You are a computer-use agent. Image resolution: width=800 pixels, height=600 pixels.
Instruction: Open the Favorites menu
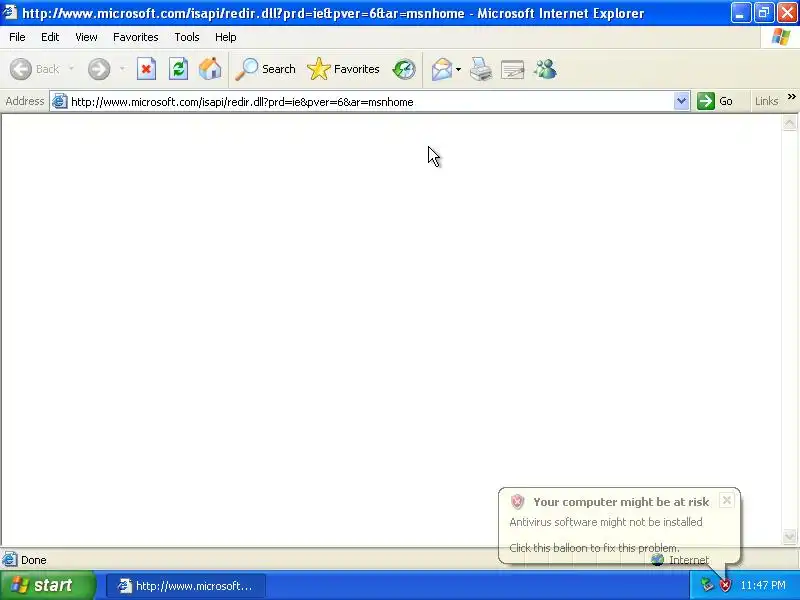click(x=136, y=37)
